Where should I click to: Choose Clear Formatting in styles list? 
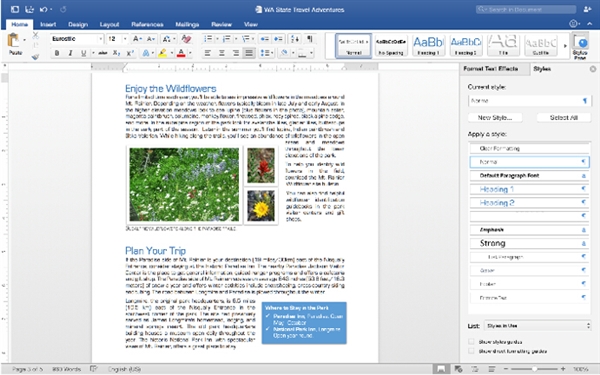click(x=529, y=148)
